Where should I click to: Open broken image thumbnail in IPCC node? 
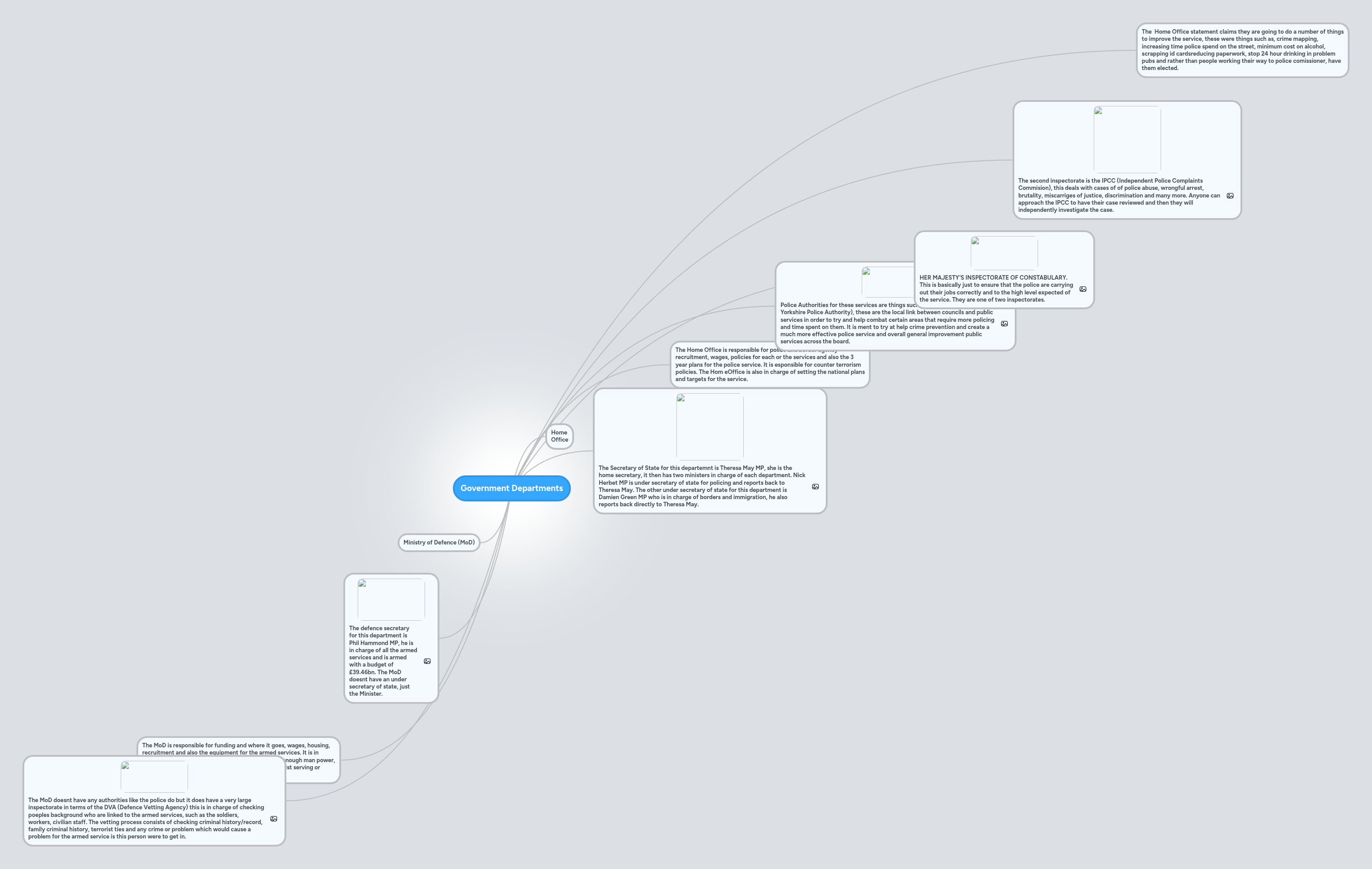(x=1127, y=140)
